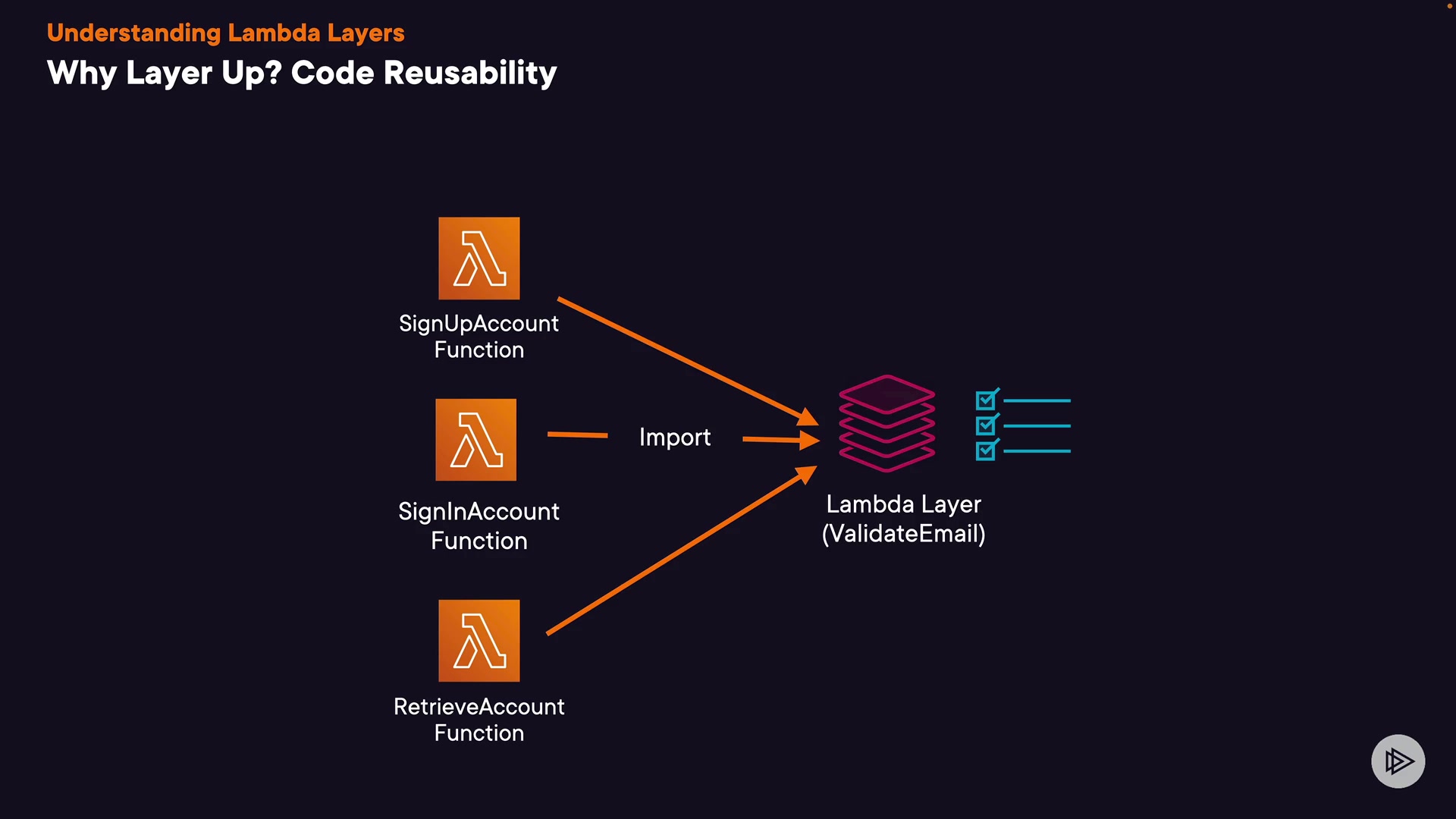1456x819 pixels.
Task: Click the Understanding Lambda Layers orange heading
Action: click(x=225, y=33)
